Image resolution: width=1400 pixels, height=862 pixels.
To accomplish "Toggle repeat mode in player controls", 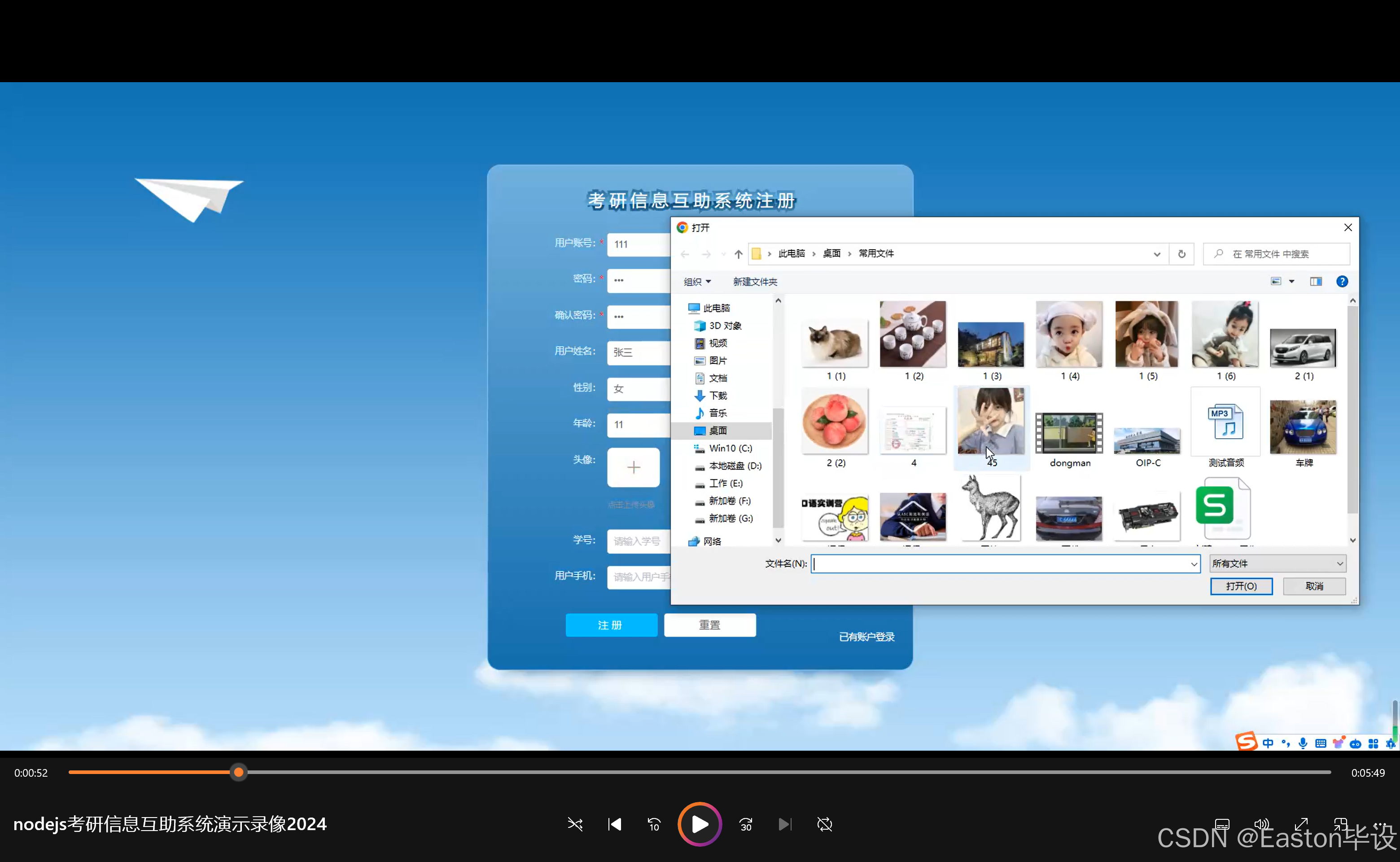I will click(x=824, y=824).
